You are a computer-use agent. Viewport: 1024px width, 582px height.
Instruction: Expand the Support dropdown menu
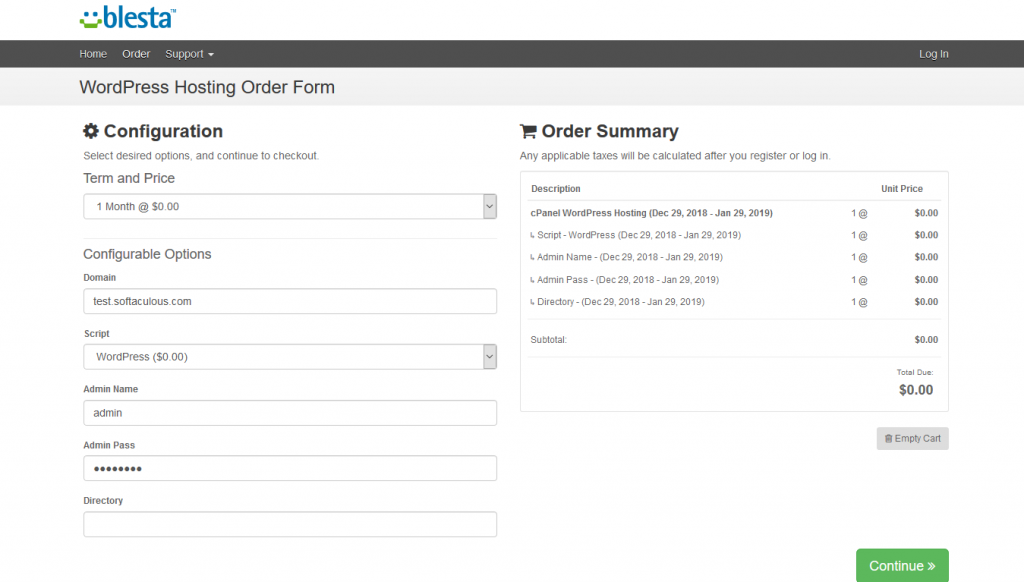pyautogui.click(x=189, y=54)
